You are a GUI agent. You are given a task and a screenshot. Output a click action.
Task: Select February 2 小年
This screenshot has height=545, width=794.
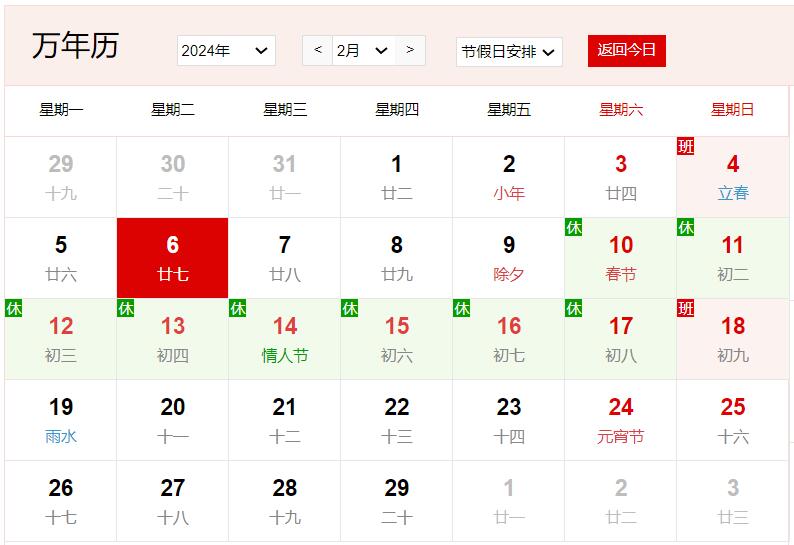(508, 177)
